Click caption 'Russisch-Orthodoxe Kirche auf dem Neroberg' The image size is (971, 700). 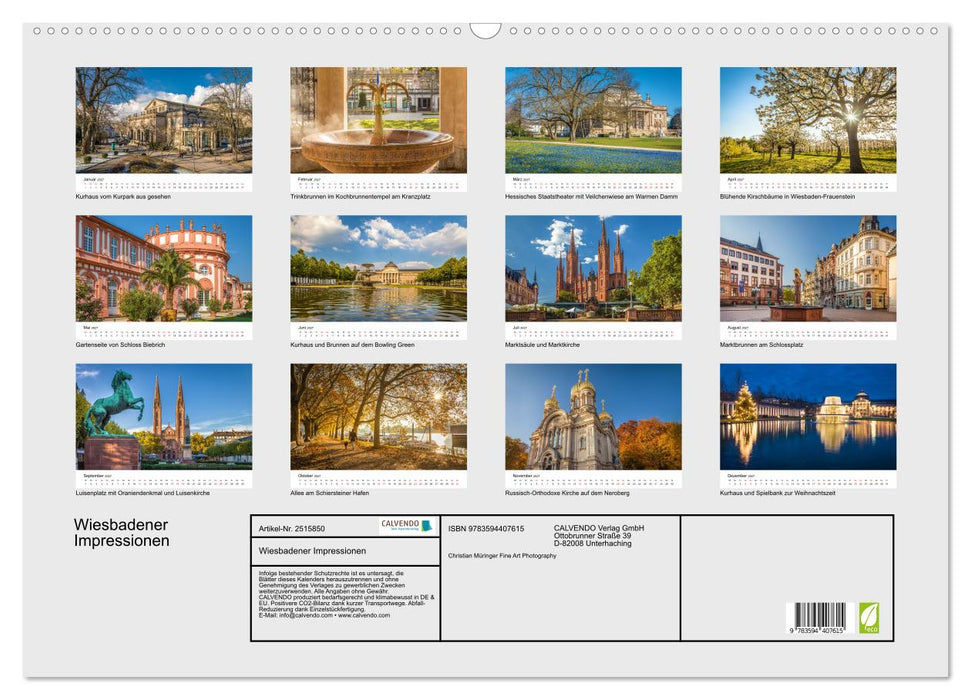567,493
